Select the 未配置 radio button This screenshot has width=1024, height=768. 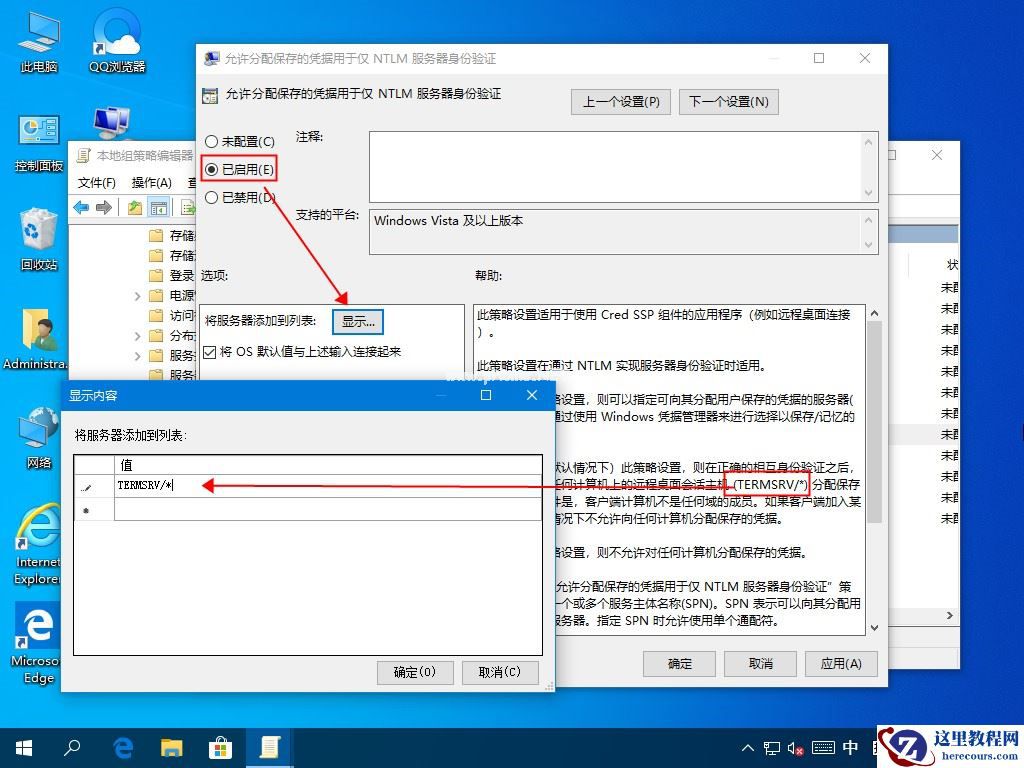(211, 141)
